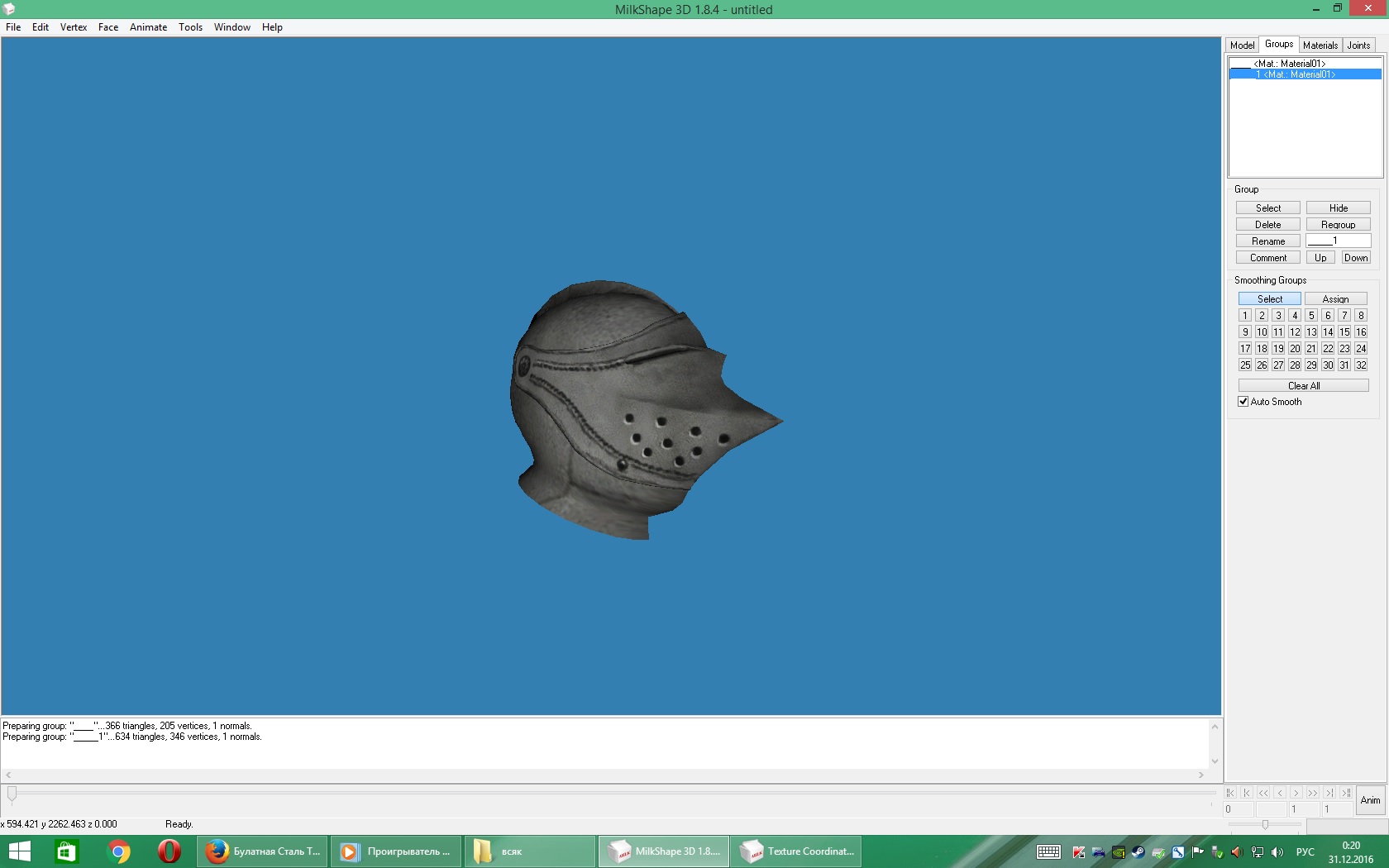This screenshot has height=868, width=1389.
Task: Open Opera browser from the taskbar
Action: click(x=169, y=851)
